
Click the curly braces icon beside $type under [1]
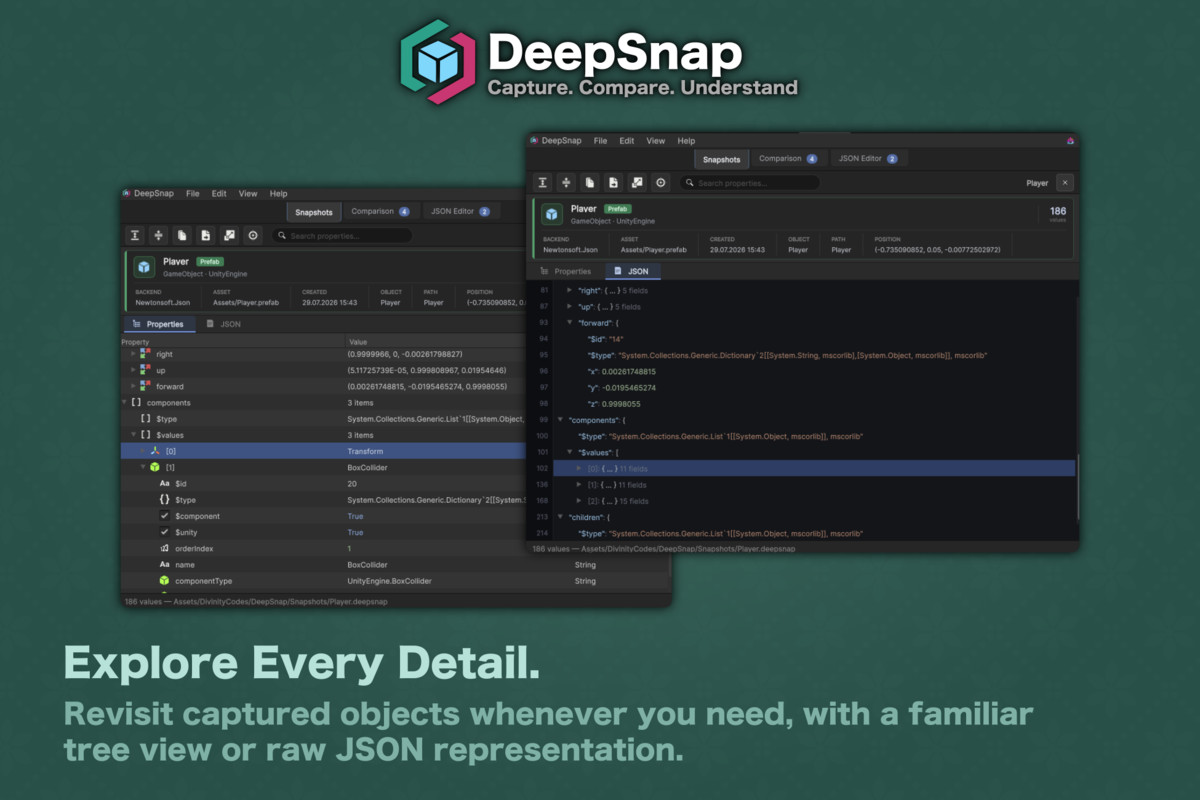tap(164, 499)
